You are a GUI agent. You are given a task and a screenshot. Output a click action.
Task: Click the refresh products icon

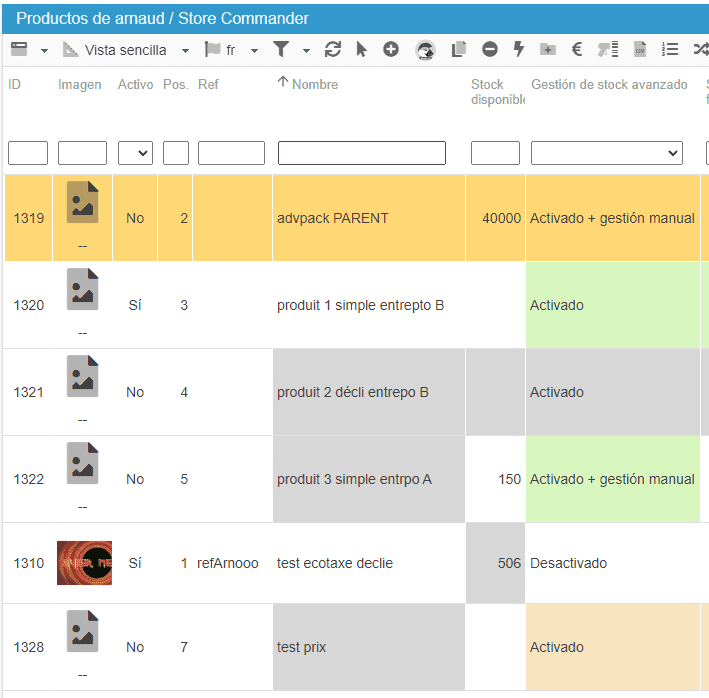pyautogui.click(x=333, y=49)
